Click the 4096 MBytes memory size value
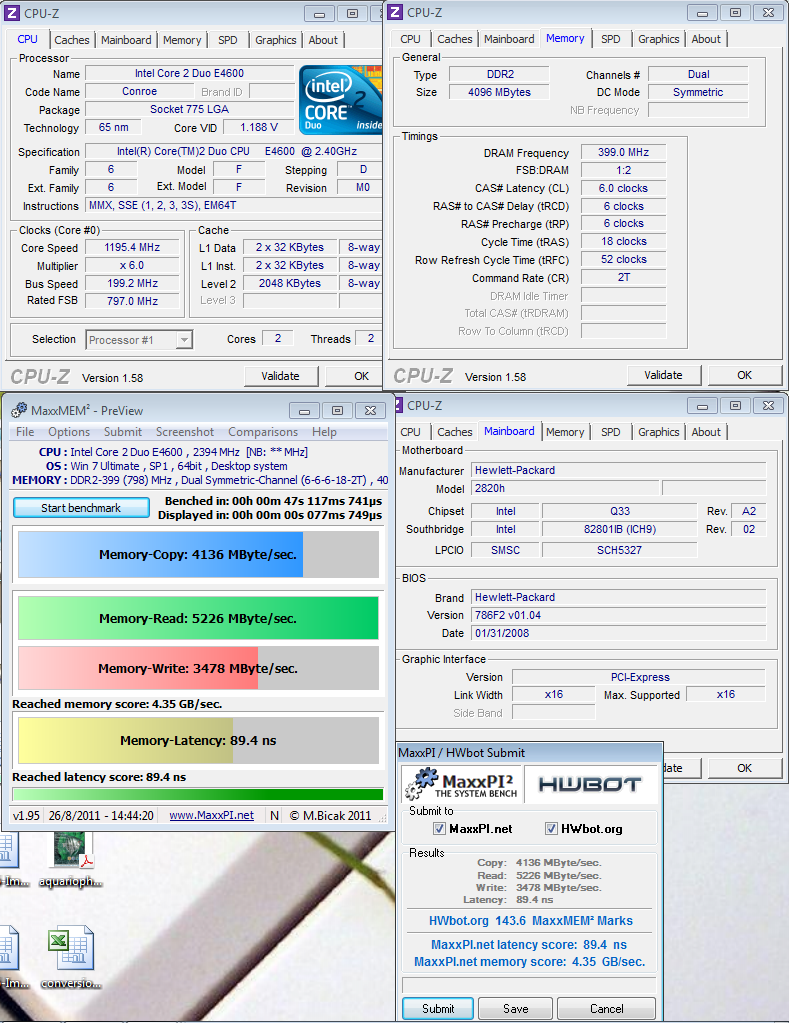 499,92
